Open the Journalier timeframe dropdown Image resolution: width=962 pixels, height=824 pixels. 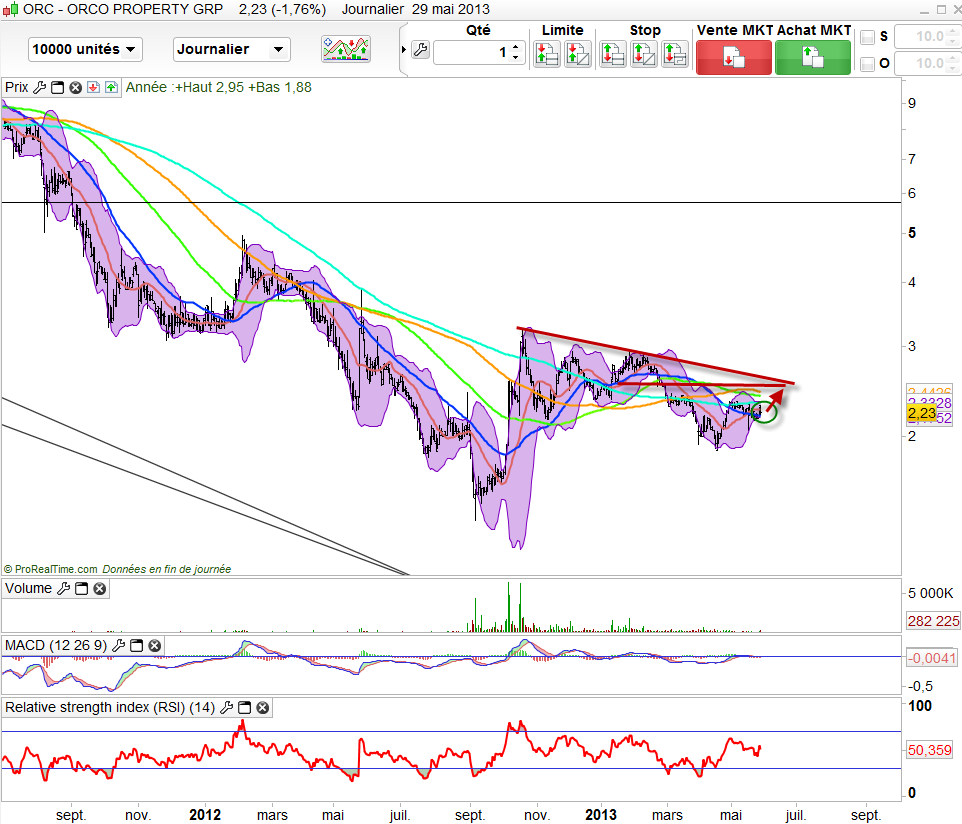tap(231, 49)
